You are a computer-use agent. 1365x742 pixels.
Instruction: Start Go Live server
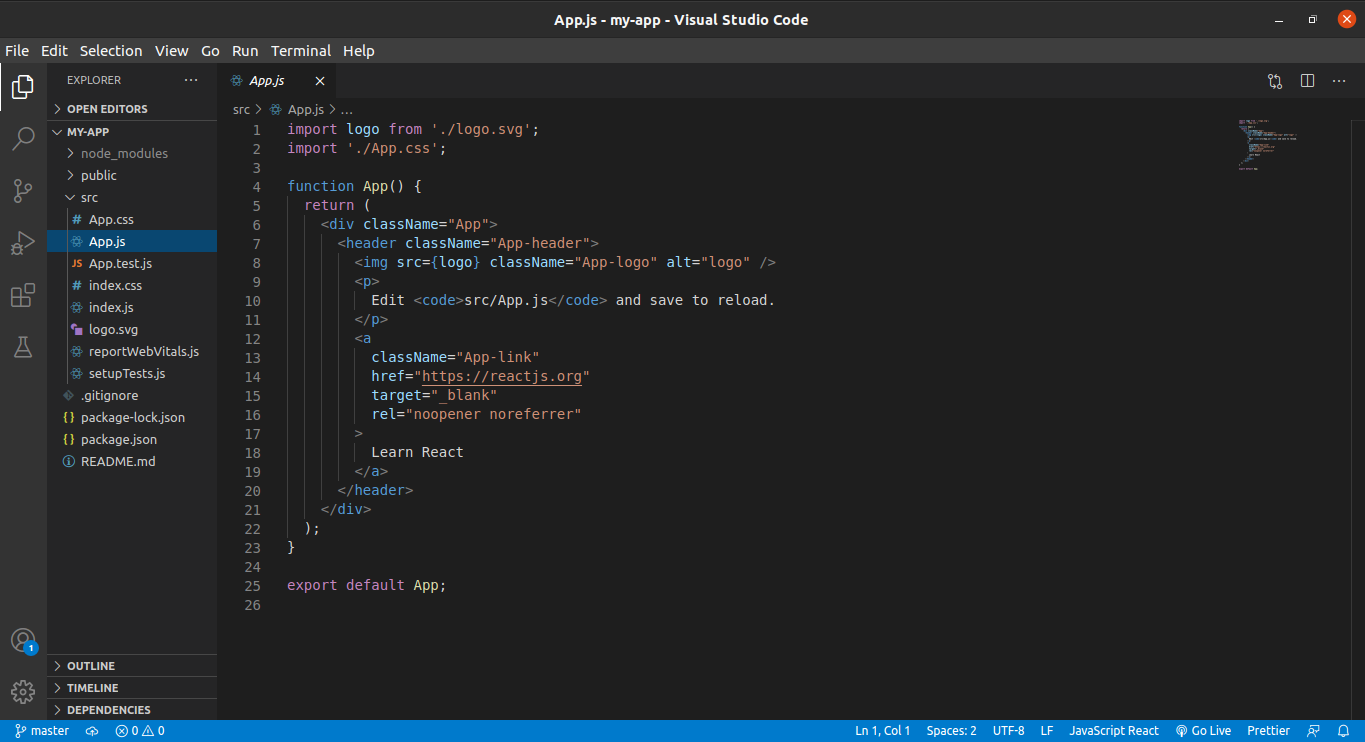(x=1203, y=731)
